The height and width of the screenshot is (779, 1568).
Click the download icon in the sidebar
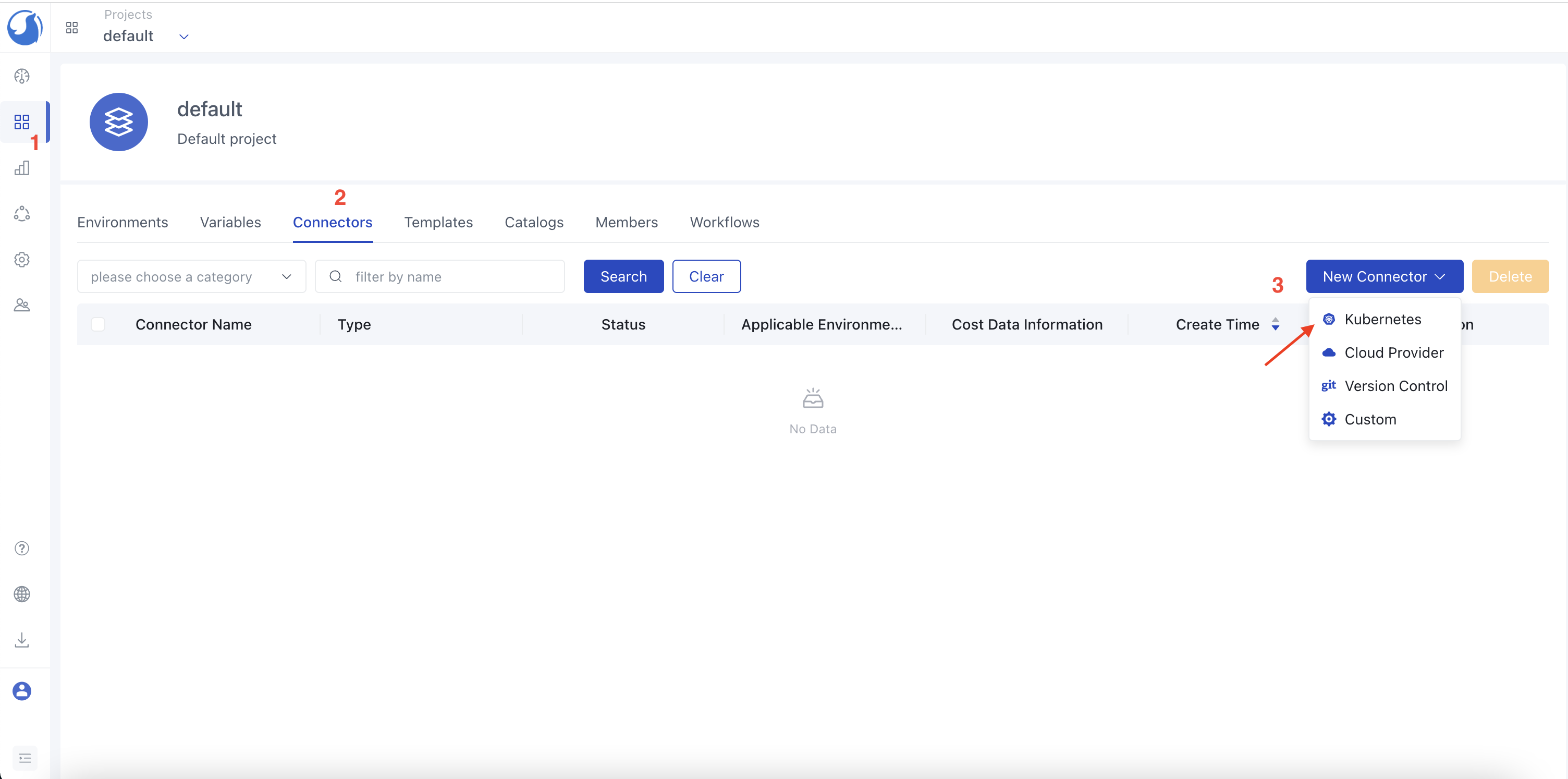[22, 640]
